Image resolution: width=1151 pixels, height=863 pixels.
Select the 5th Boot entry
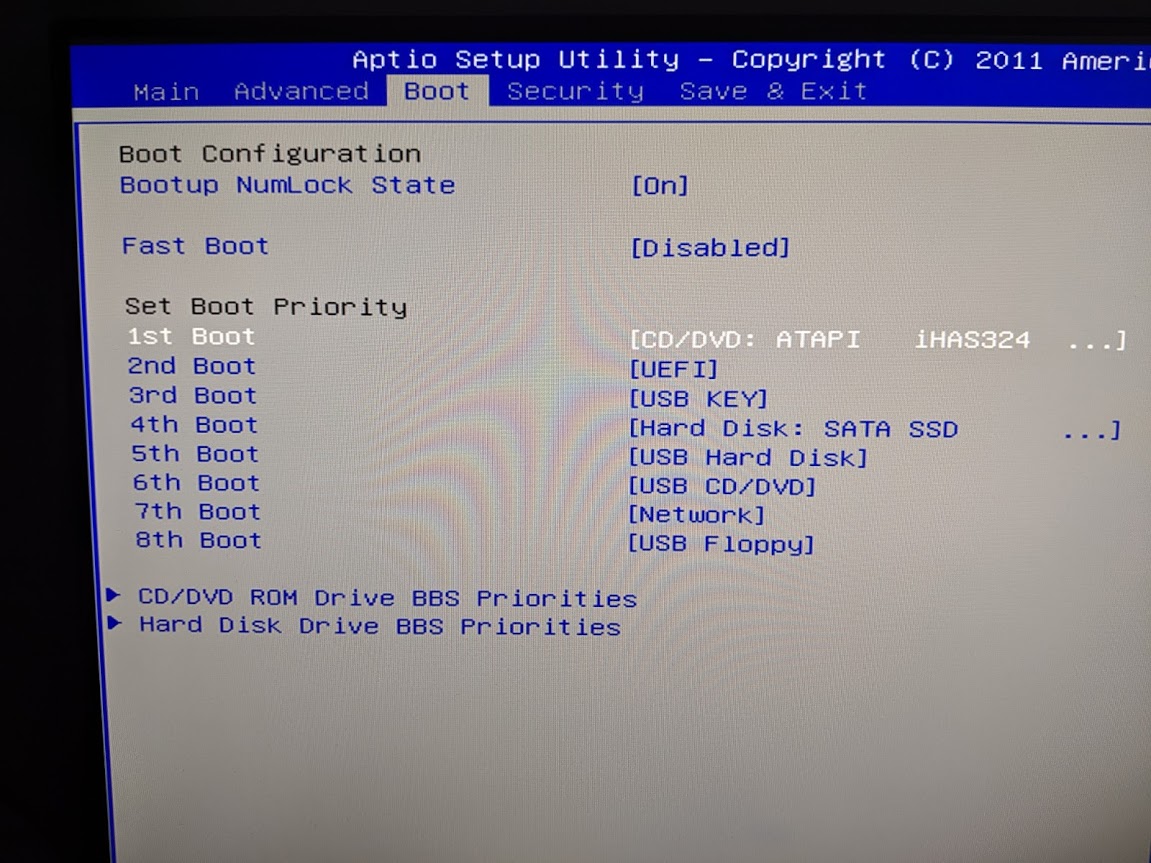coord(195,454)
